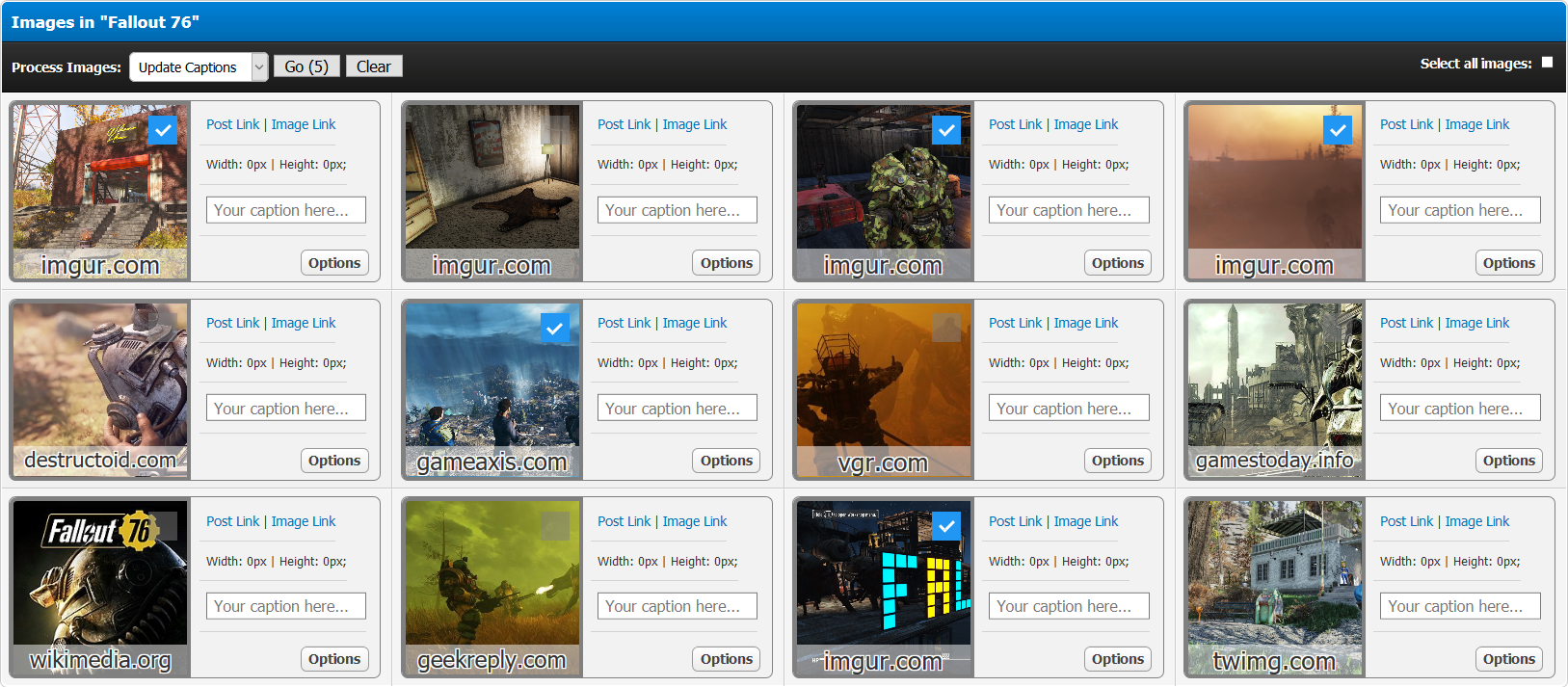
Task: Focus the caption field on the red diner card
Action: point(286,210)
